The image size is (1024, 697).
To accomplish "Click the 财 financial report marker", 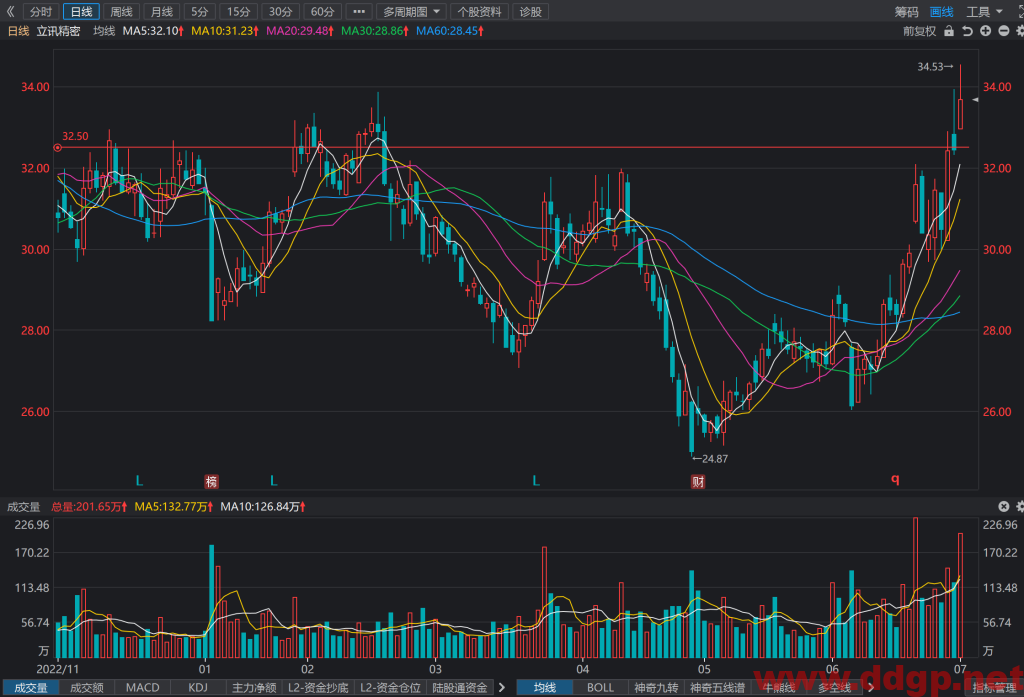I will pyautogui.click(x=698, y=482).
